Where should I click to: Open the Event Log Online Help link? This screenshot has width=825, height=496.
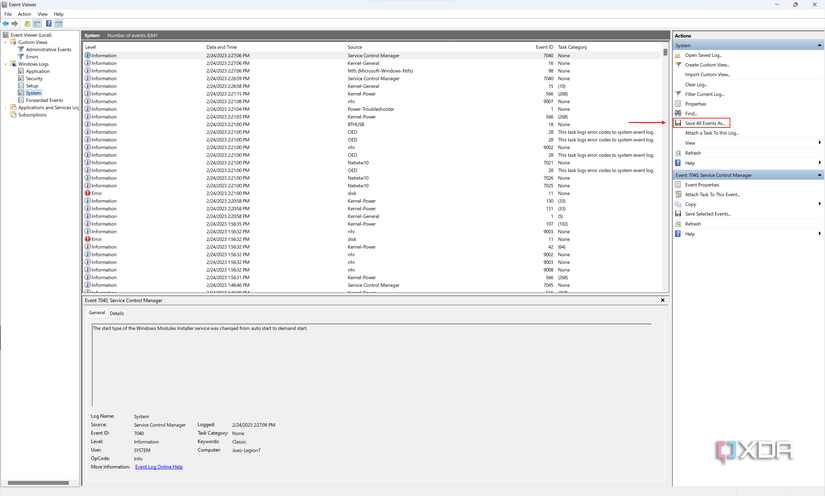[x=159, y=467]
